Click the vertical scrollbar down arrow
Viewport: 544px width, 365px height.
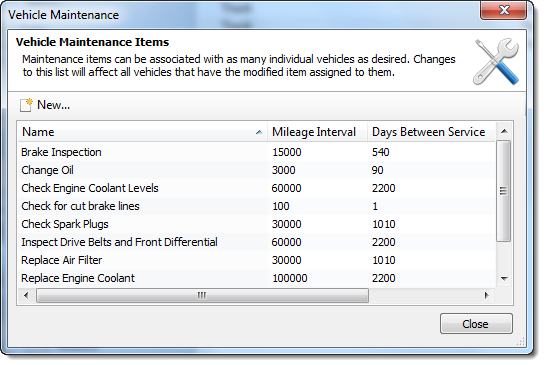[504, 278]
